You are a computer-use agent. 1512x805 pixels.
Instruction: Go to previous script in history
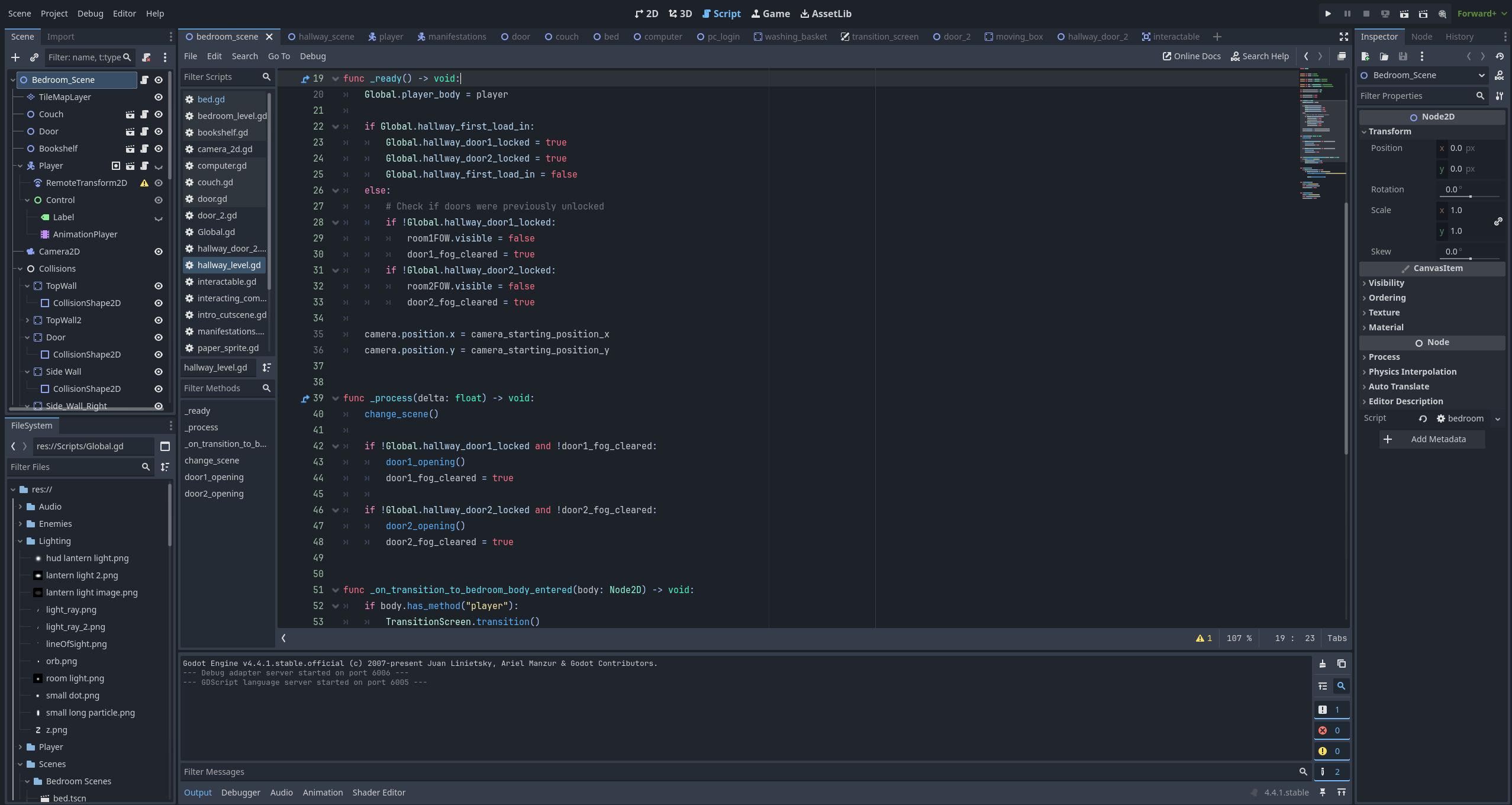click(x=1306, y=56)
